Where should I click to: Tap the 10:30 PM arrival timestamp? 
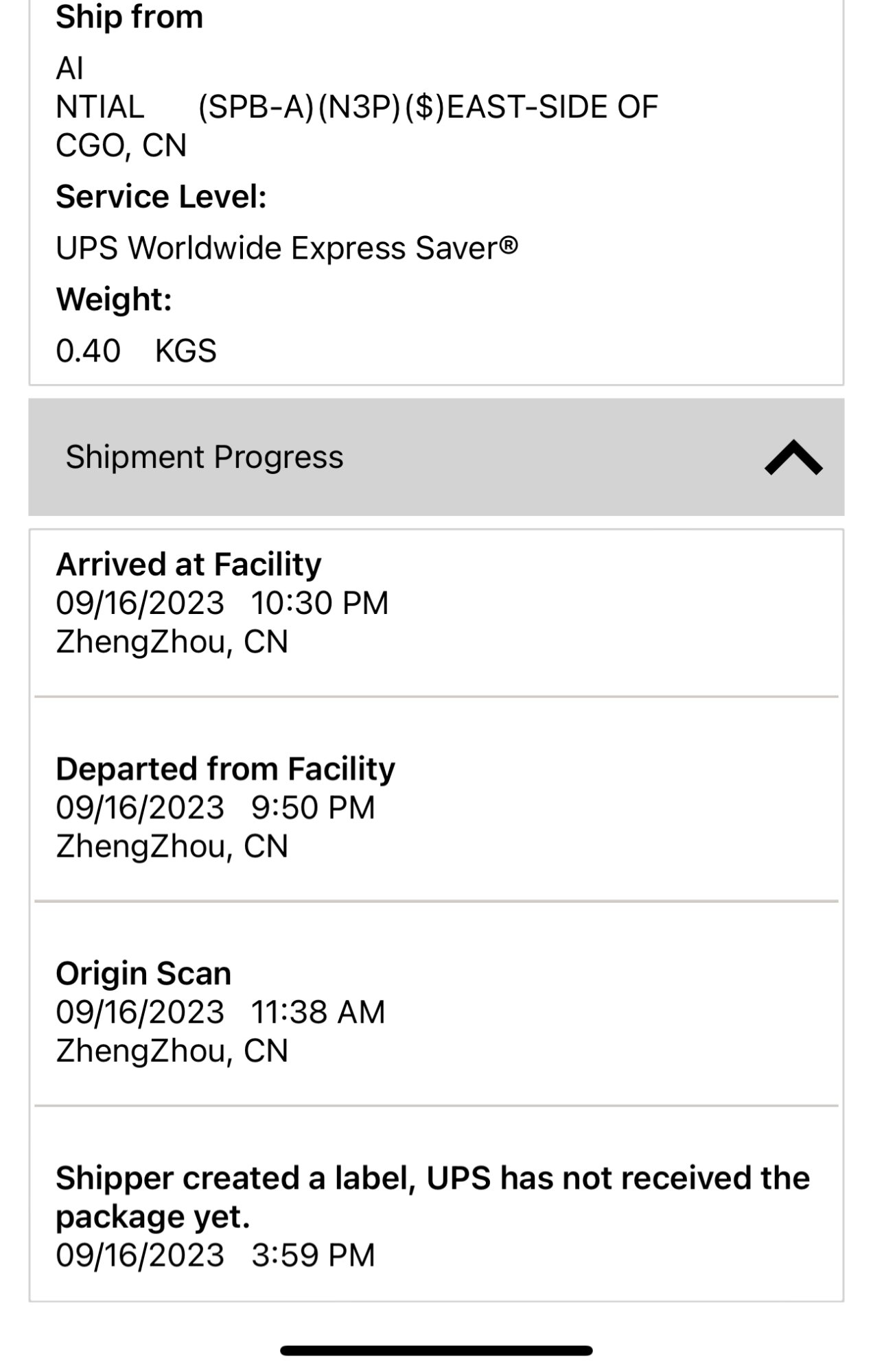click(x=319, y=604)
